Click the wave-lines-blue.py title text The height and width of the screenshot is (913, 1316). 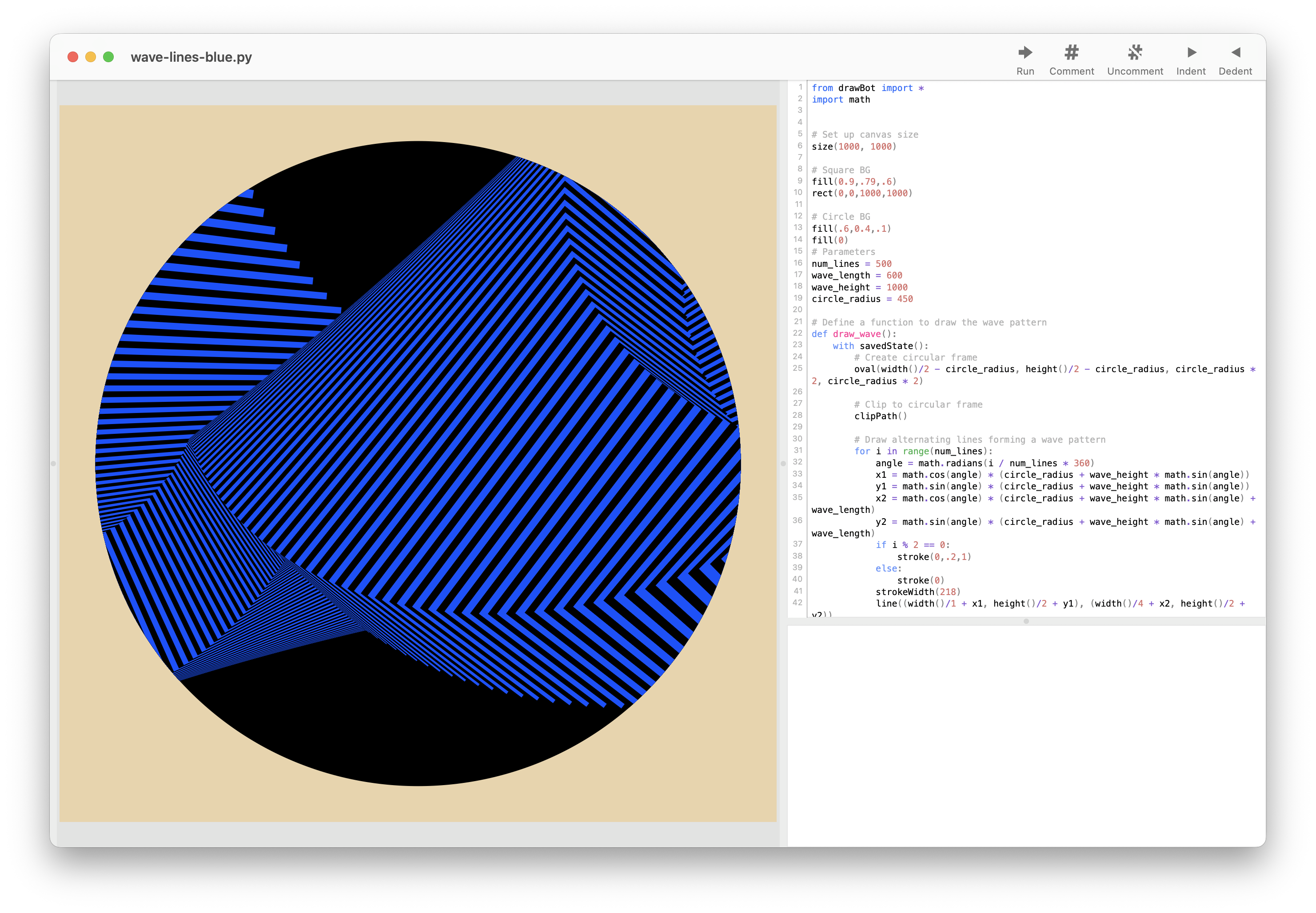(191, 57)
